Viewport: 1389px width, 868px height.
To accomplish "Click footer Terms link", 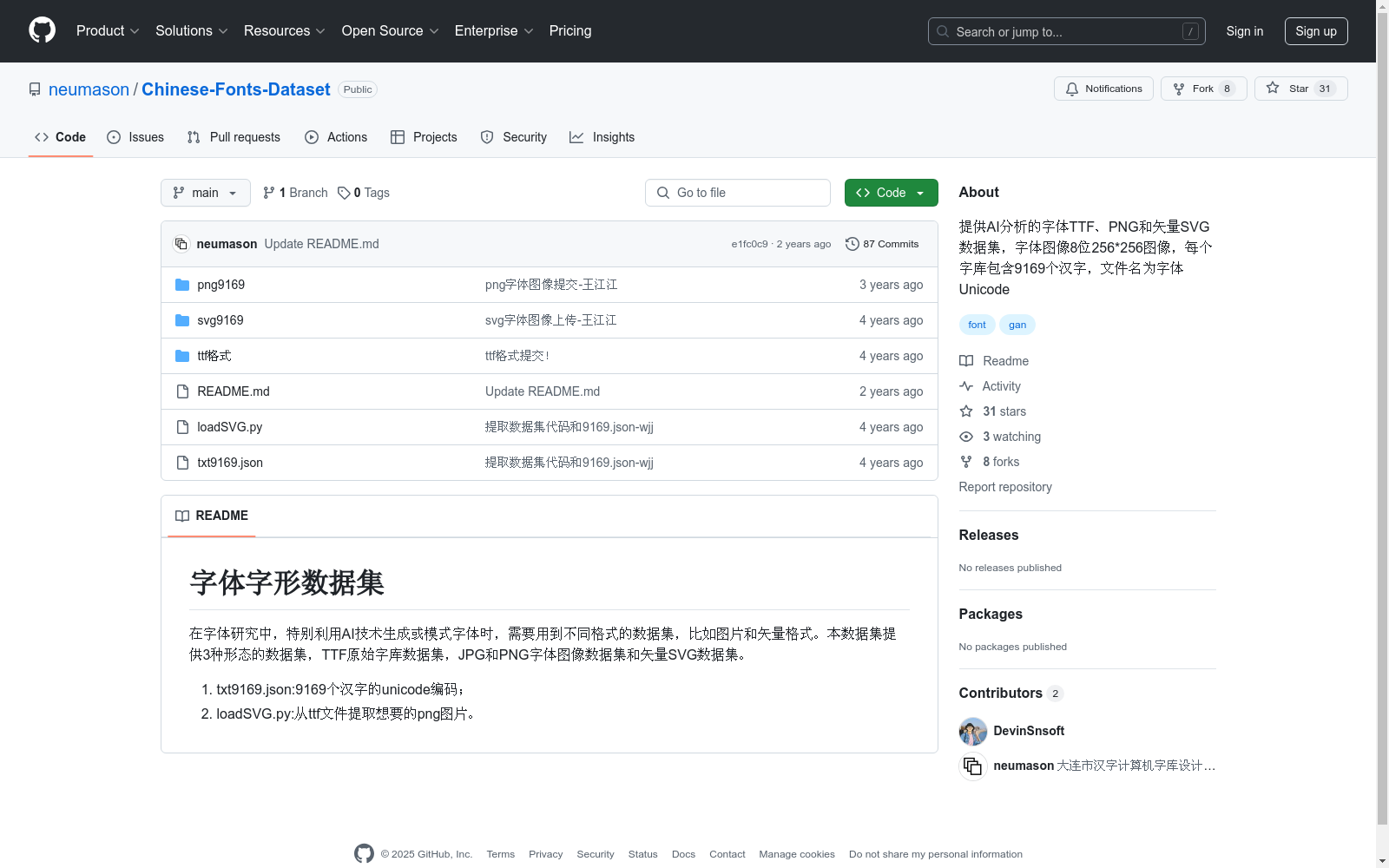I will [x=501, y=854].
